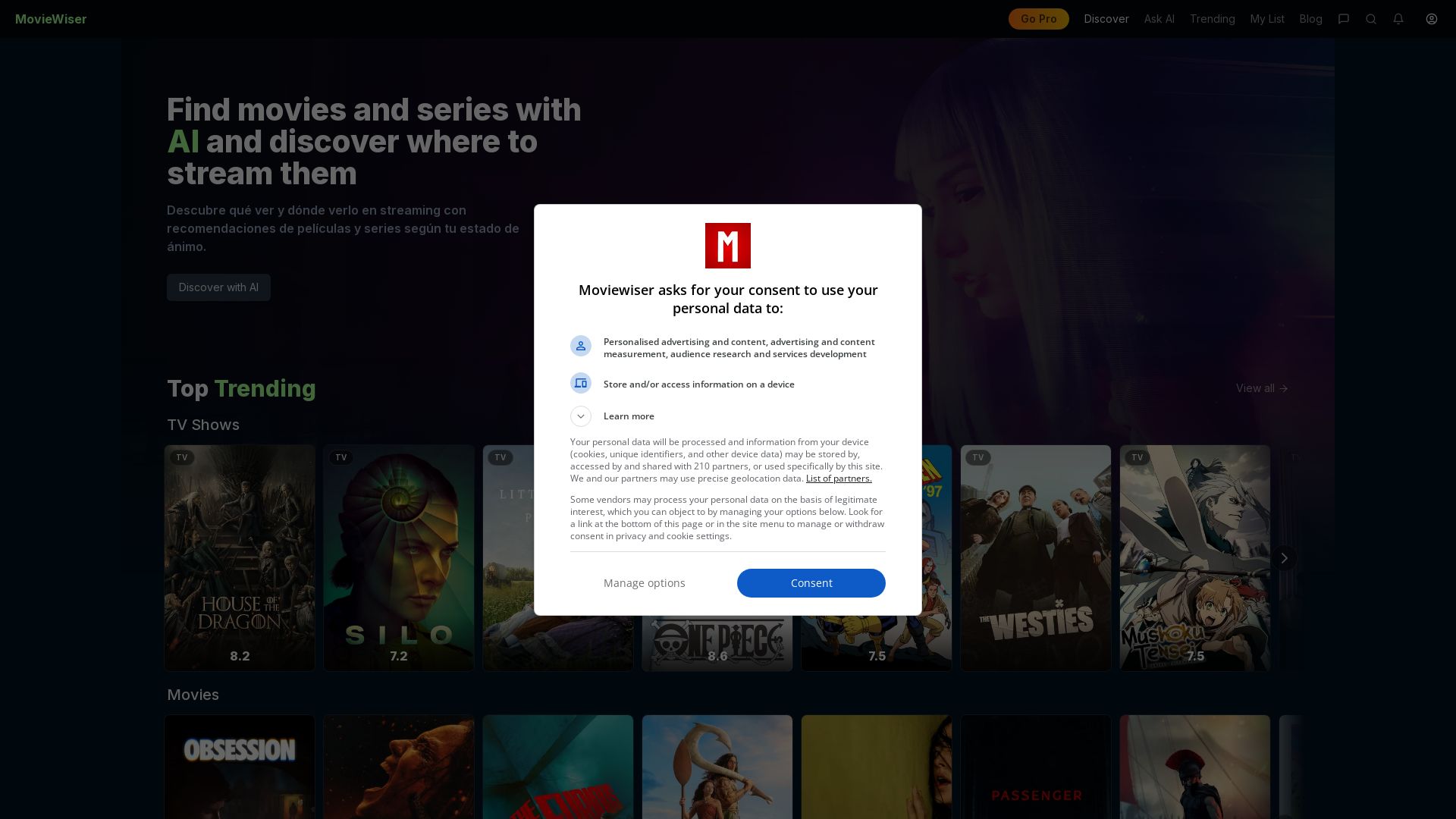Open the notifications bell icon
This screenshot has height=819, width=1456.
coord(1398,19)
